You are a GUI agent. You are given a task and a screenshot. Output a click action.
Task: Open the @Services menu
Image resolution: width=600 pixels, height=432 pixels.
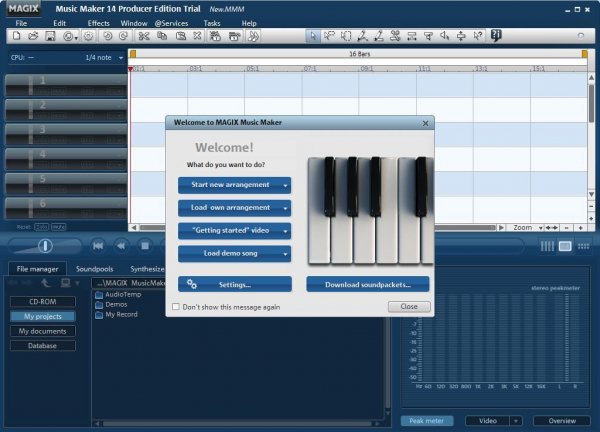coord(171,23)
